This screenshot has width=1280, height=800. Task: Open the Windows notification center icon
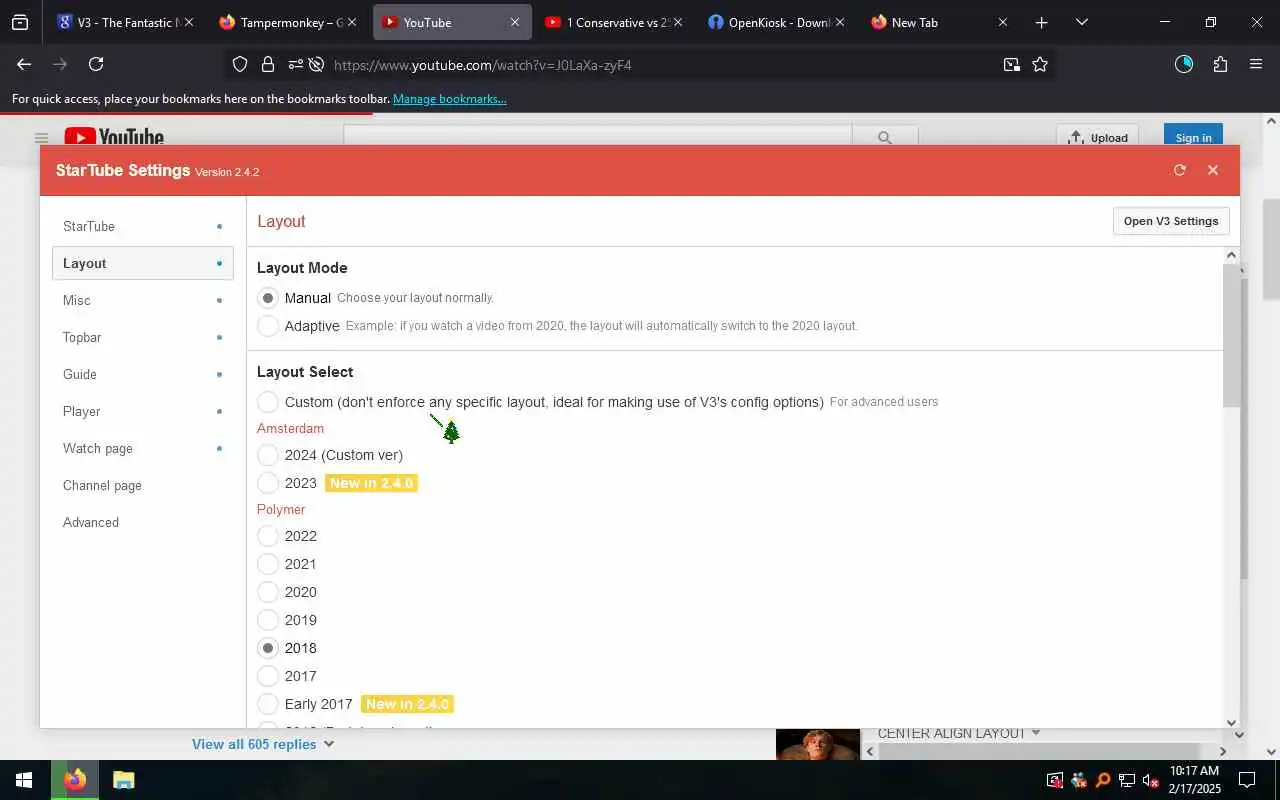(x=1247, y=780)
